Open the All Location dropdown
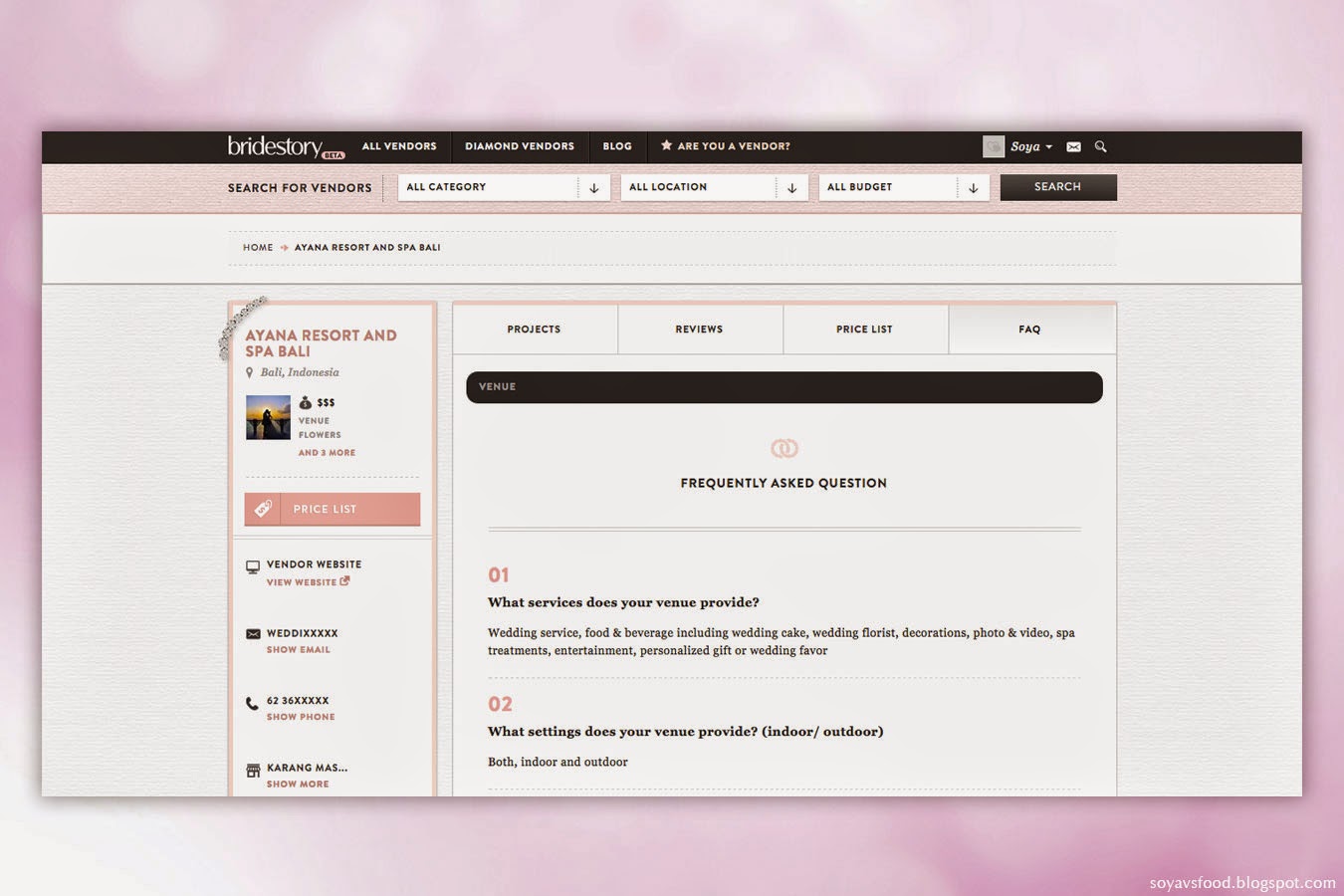Image resolution: width=1344 pixels, height=896 pixels. [713, 187]
